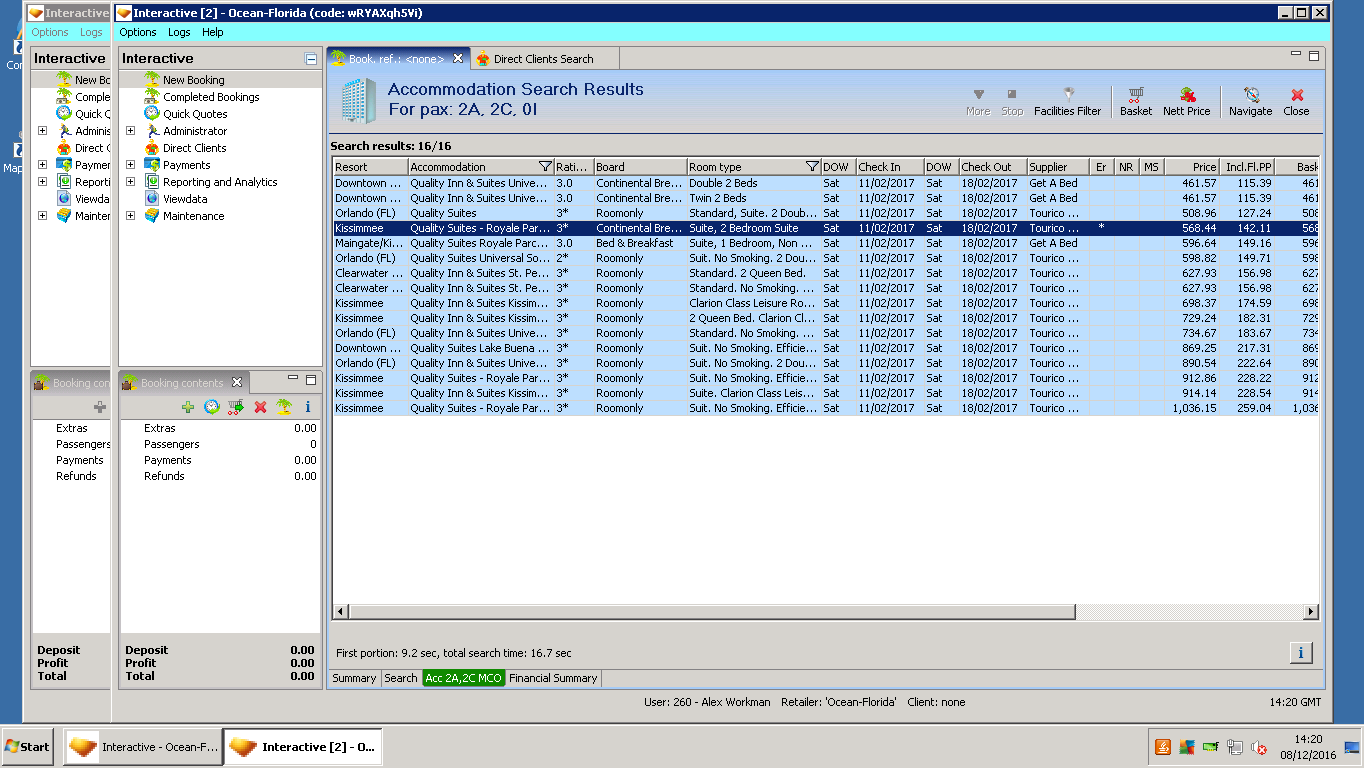Expand the Administrator tree node
The height and width of the screenshot is (768, 1364).
point(130,131)
